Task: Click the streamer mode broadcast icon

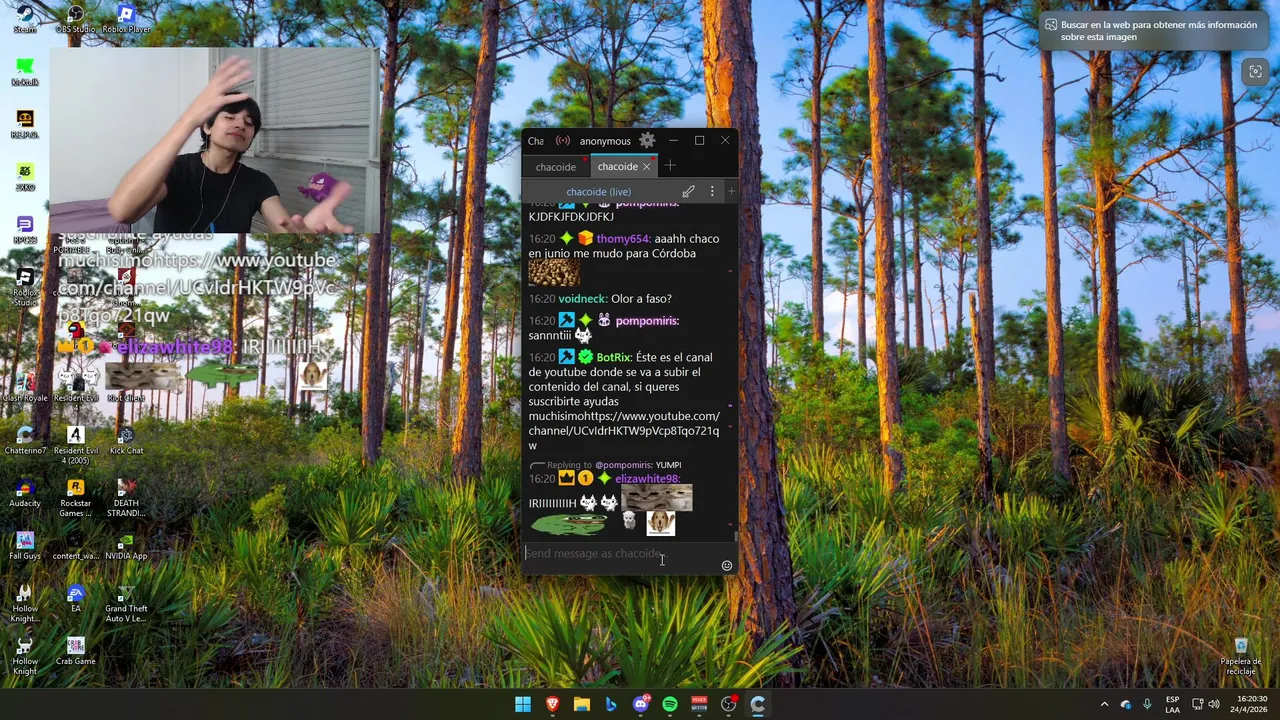Action: pos(563,141)
